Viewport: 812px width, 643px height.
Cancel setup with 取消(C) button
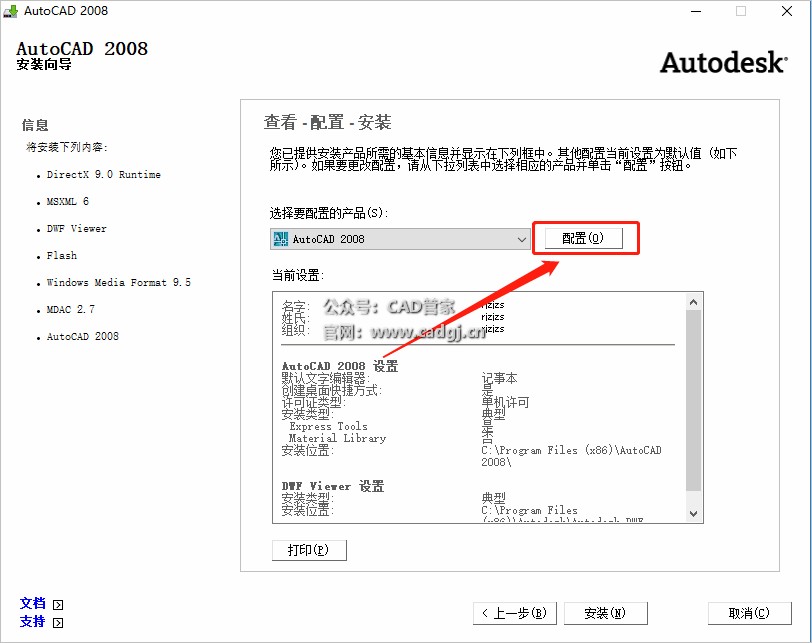click(749, 613)
